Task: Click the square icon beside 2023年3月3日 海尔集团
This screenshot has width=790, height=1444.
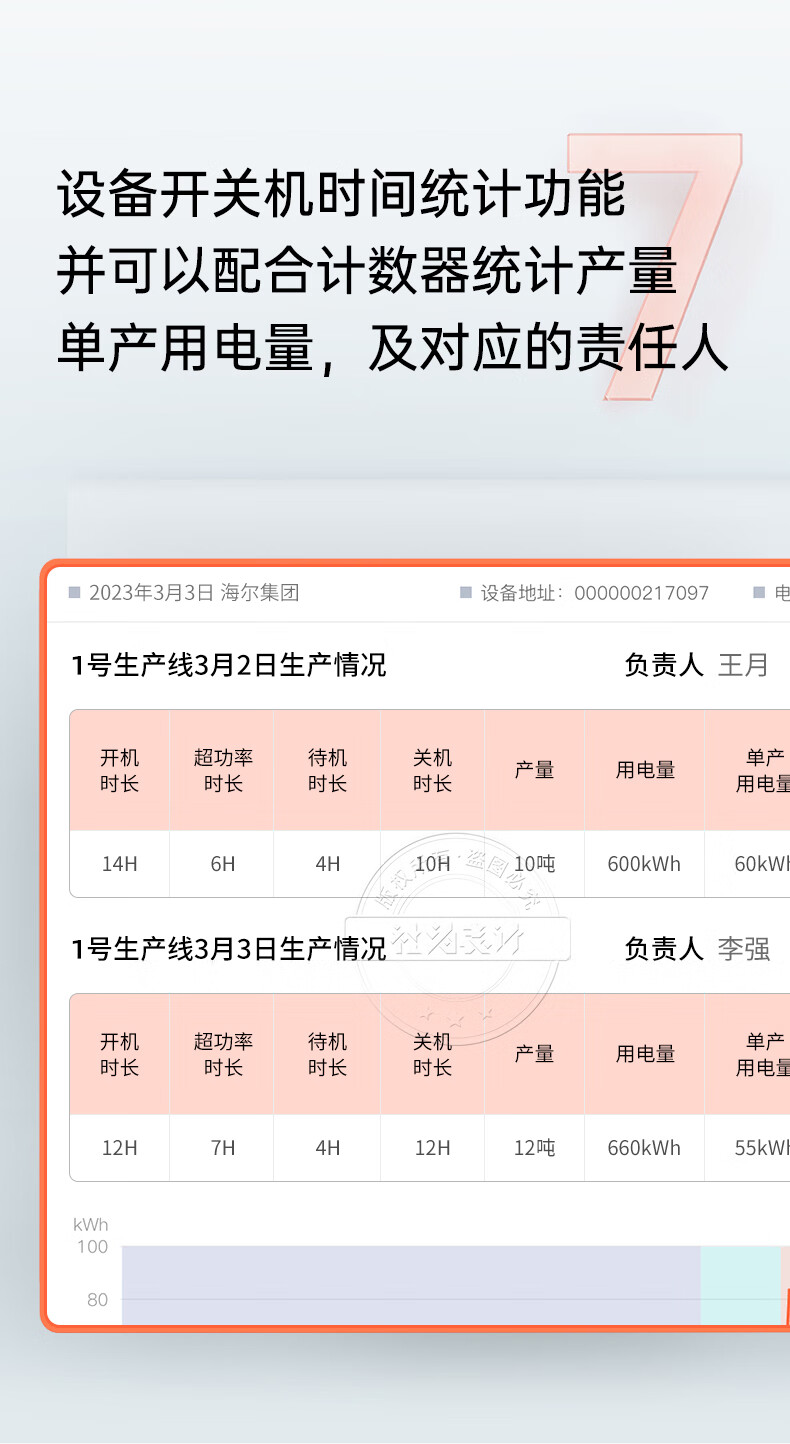Action: point(74,593)
